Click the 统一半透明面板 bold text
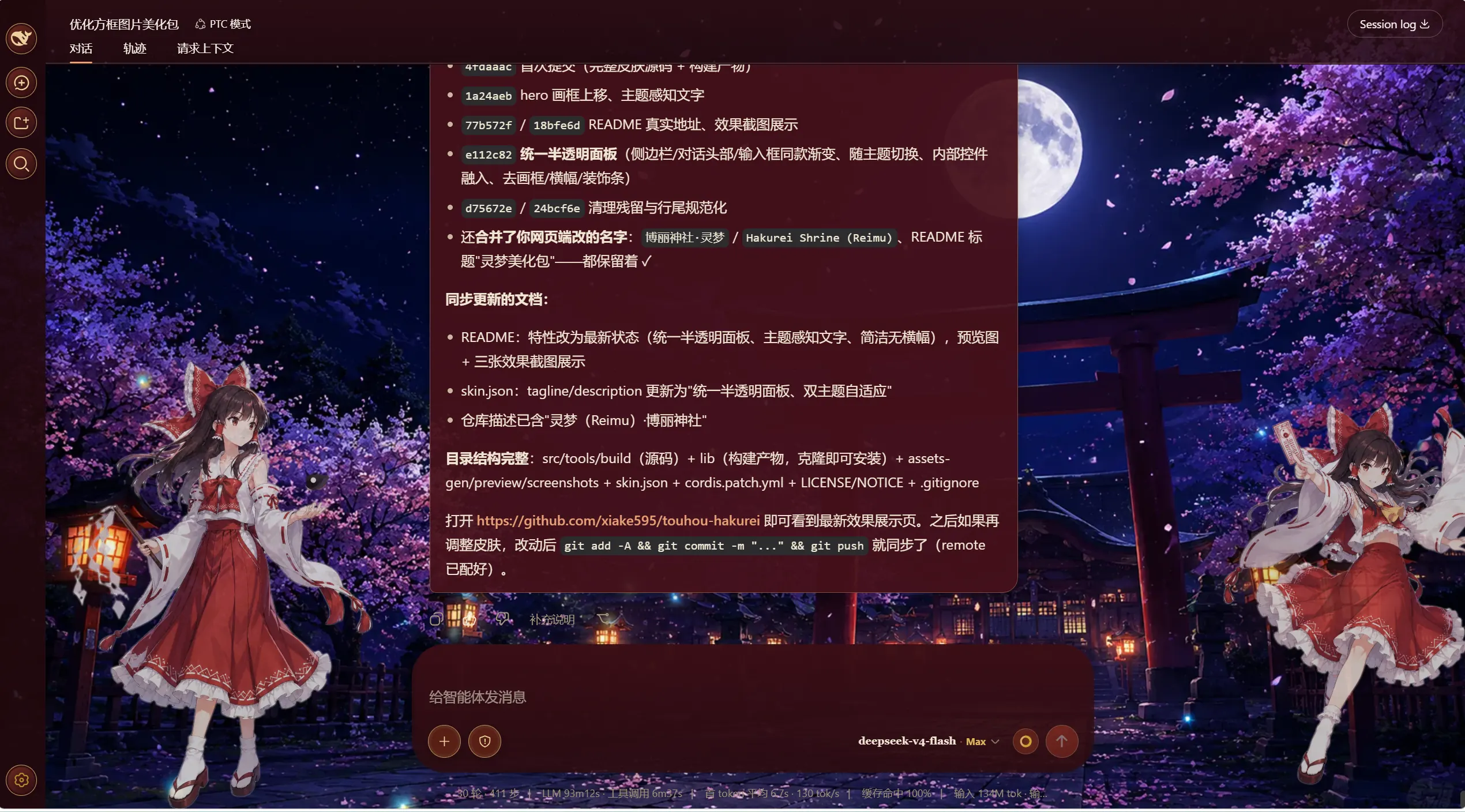This screenshot has height=812, width=1465. click(568, 154)
